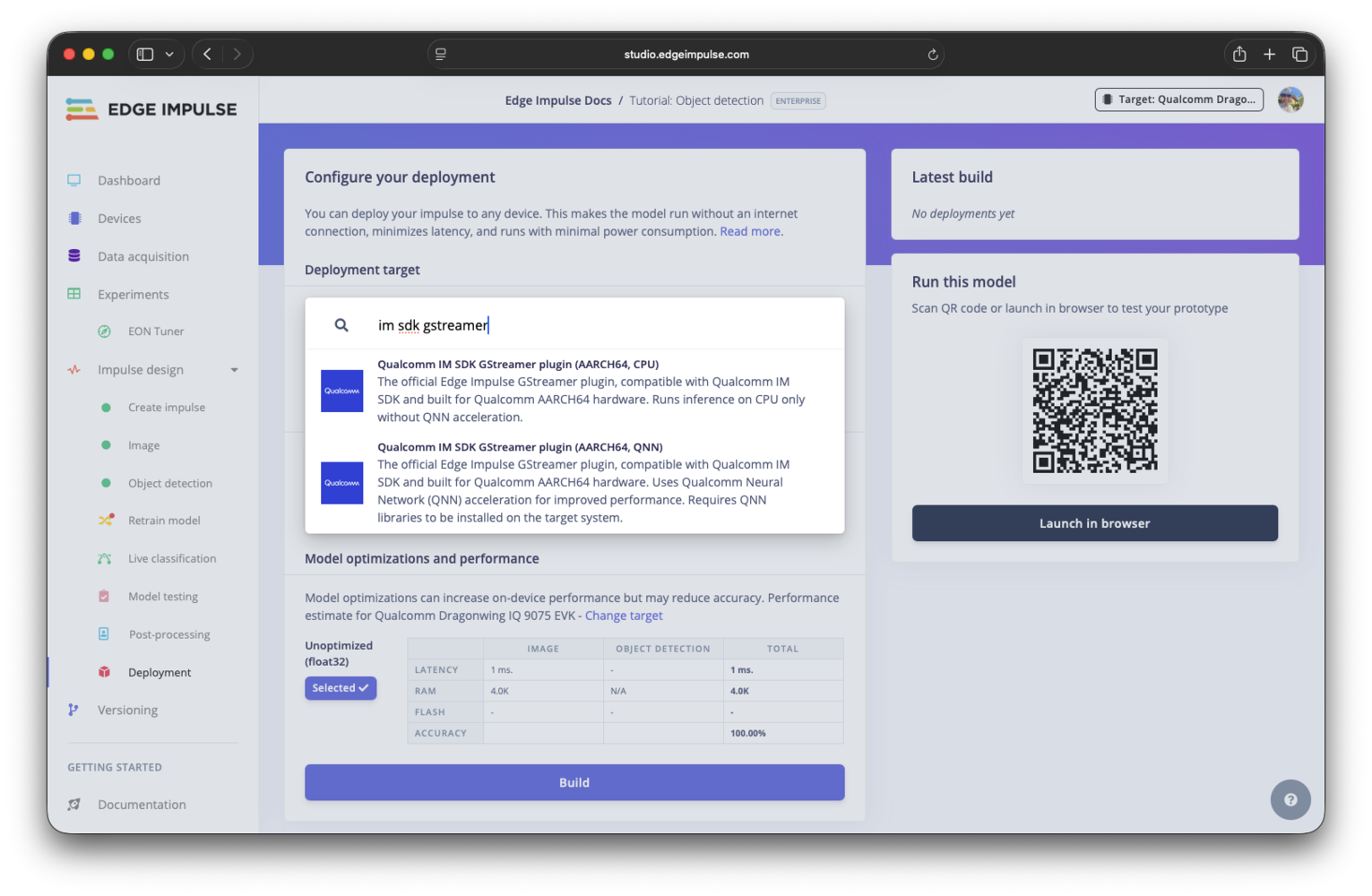Click the Edge Impulse logo

click(151, 109)
